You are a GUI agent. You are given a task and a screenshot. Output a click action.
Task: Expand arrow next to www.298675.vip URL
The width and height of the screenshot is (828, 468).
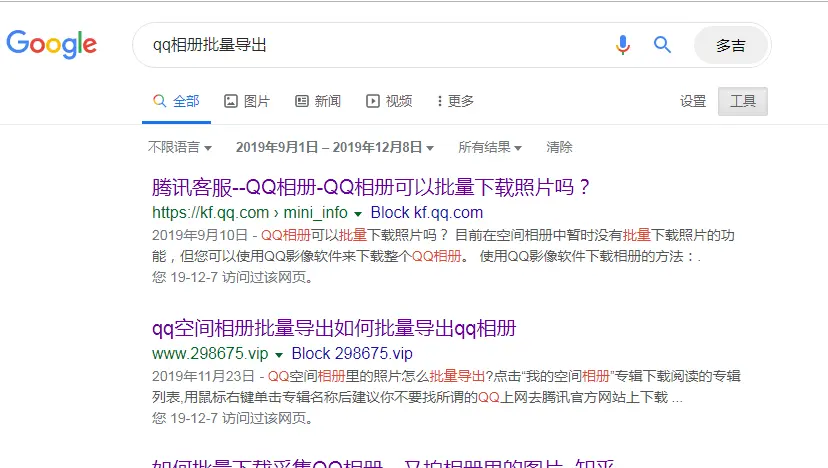point(279,355)
